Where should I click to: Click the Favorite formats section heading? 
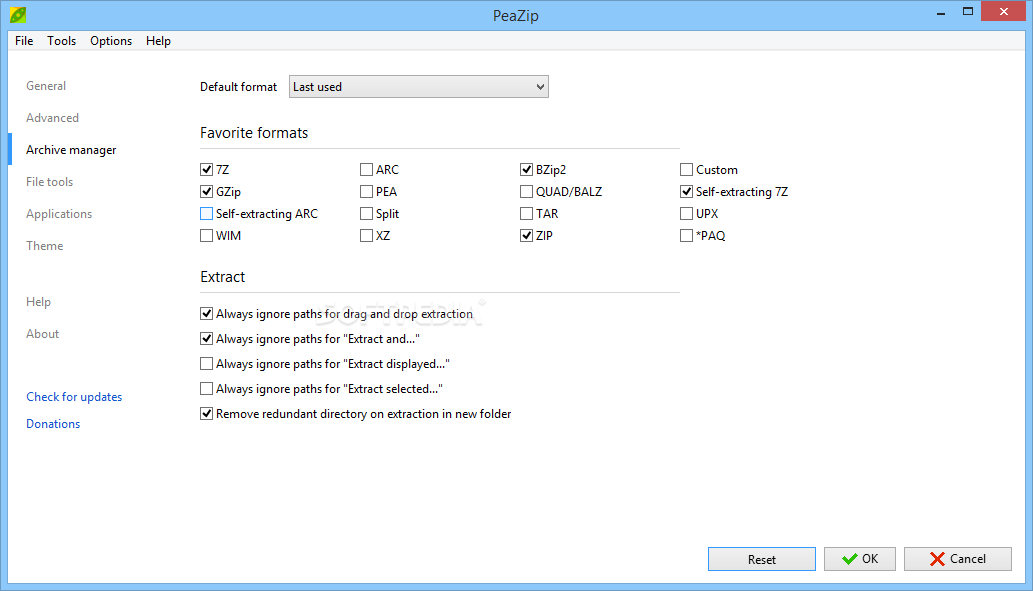254,133
